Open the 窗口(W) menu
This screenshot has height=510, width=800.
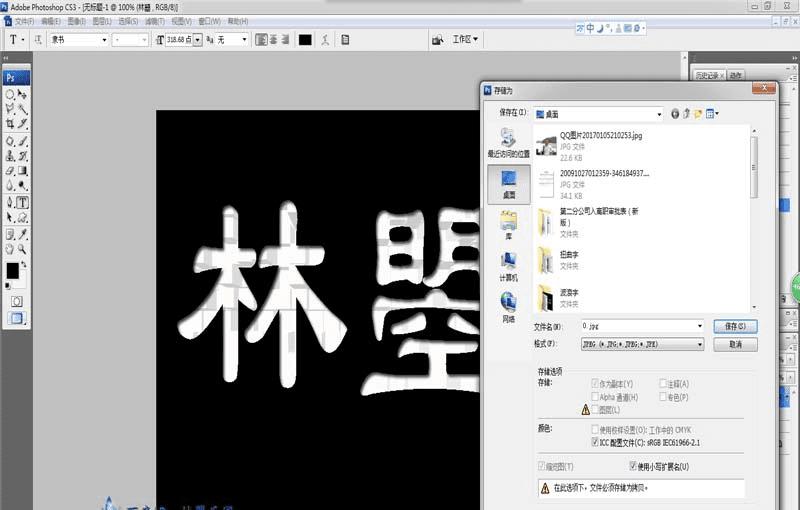(210, 21)
